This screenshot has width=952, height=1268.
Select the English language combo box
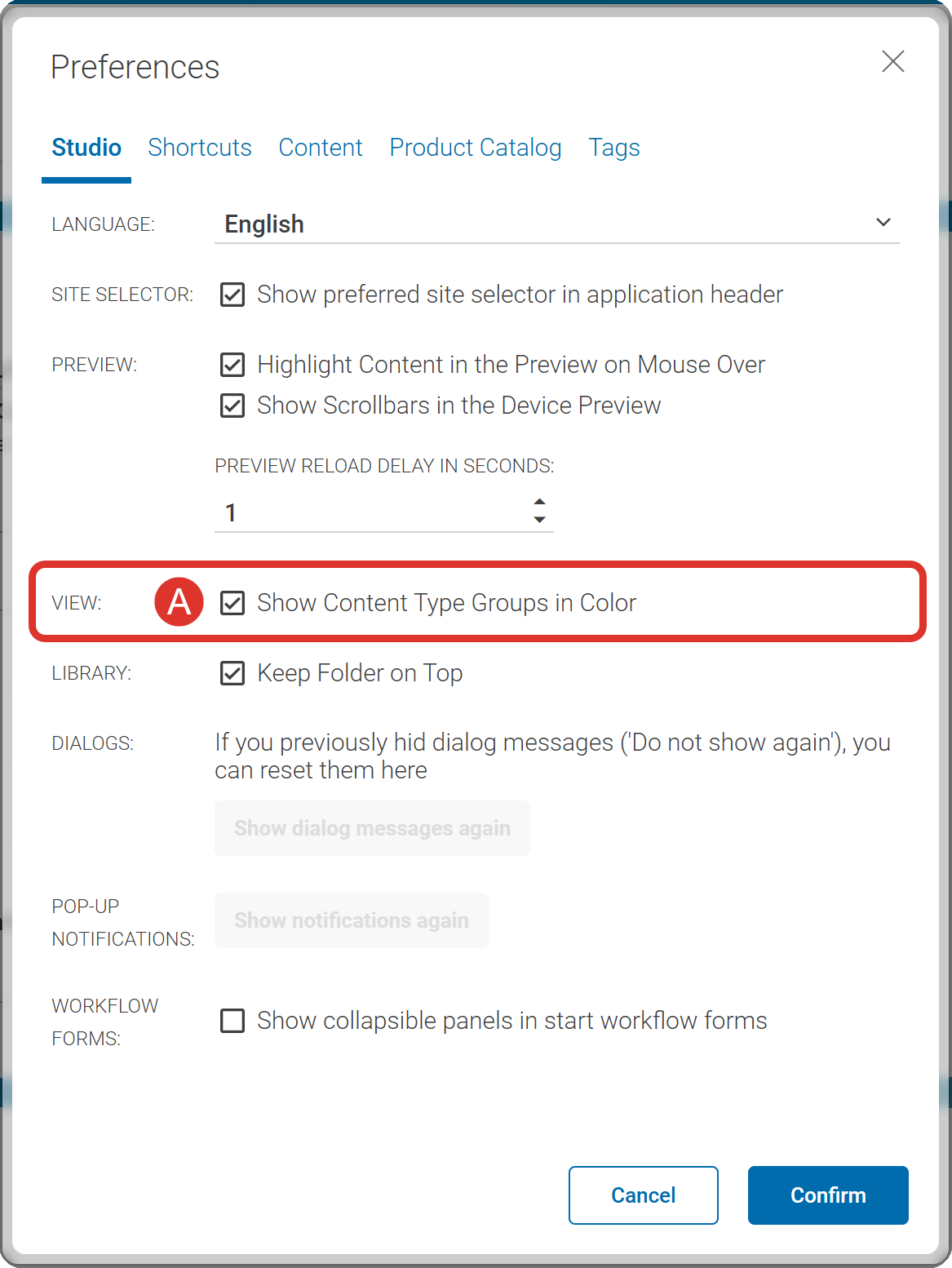pyautogui.click(x=538, y=224)
